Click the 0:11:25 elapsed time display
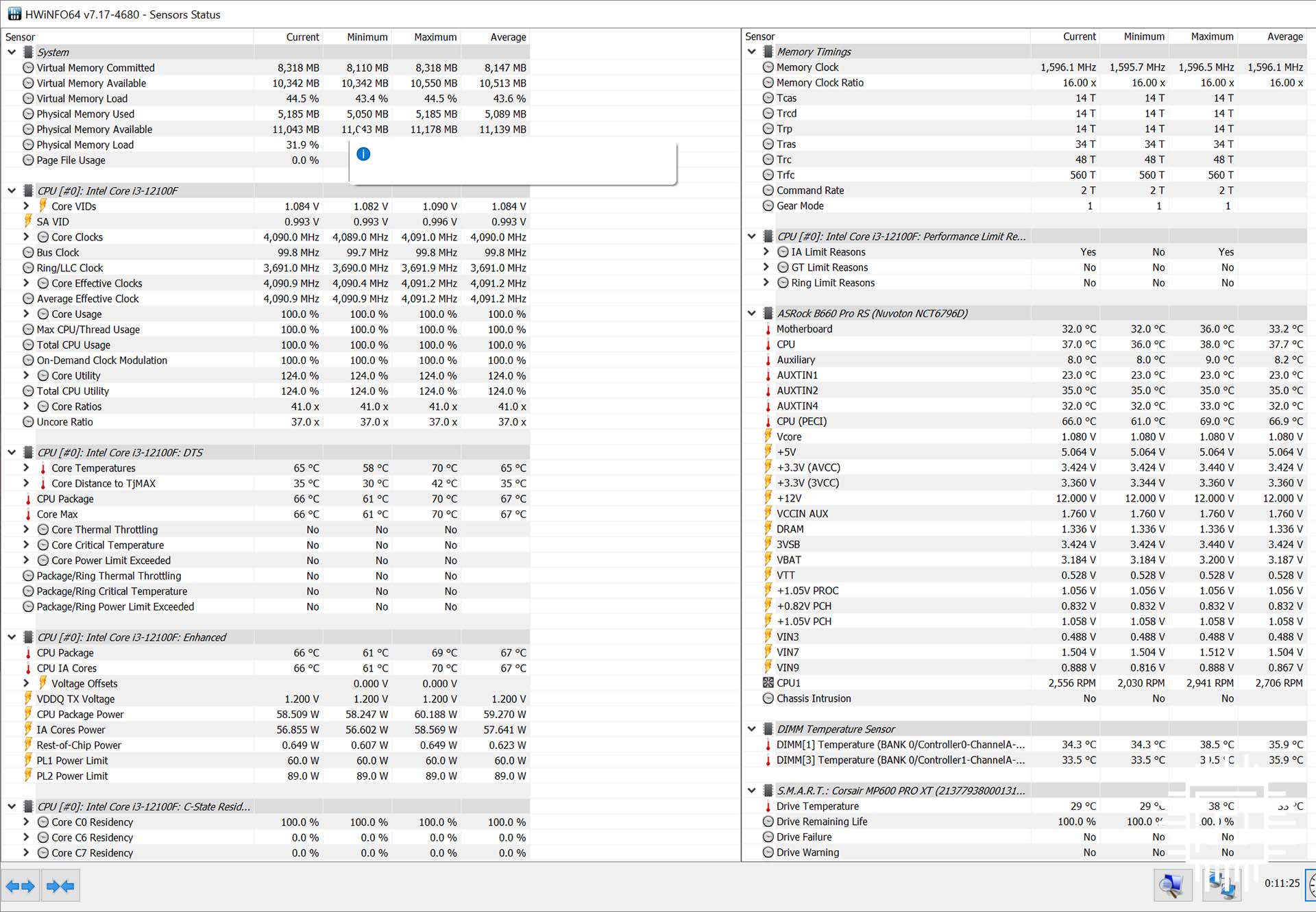The height and width of the screenshot is (912, 1316). [1282, 883]
